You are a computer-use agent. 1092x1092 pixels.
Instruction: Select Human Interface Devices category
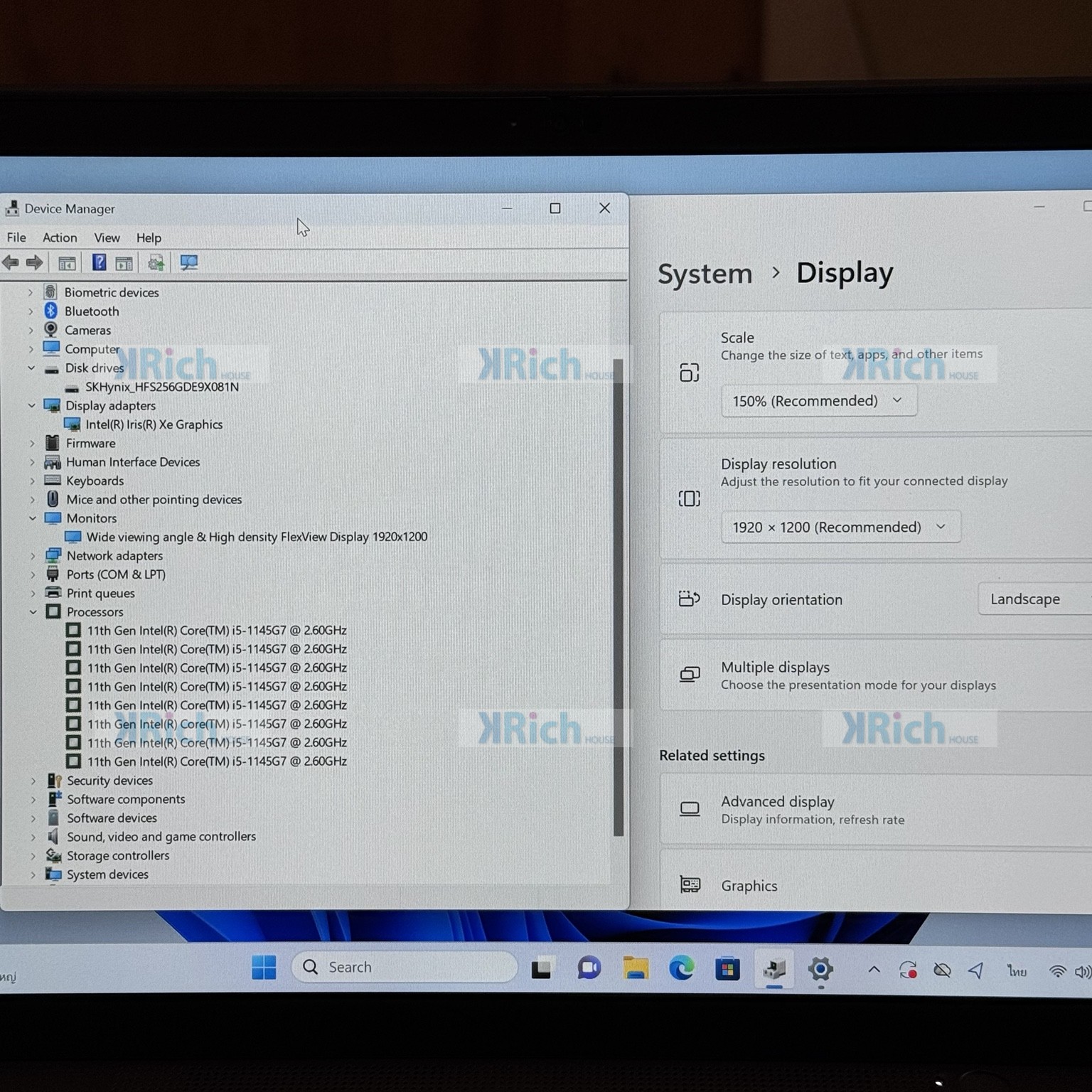[133, 462]
